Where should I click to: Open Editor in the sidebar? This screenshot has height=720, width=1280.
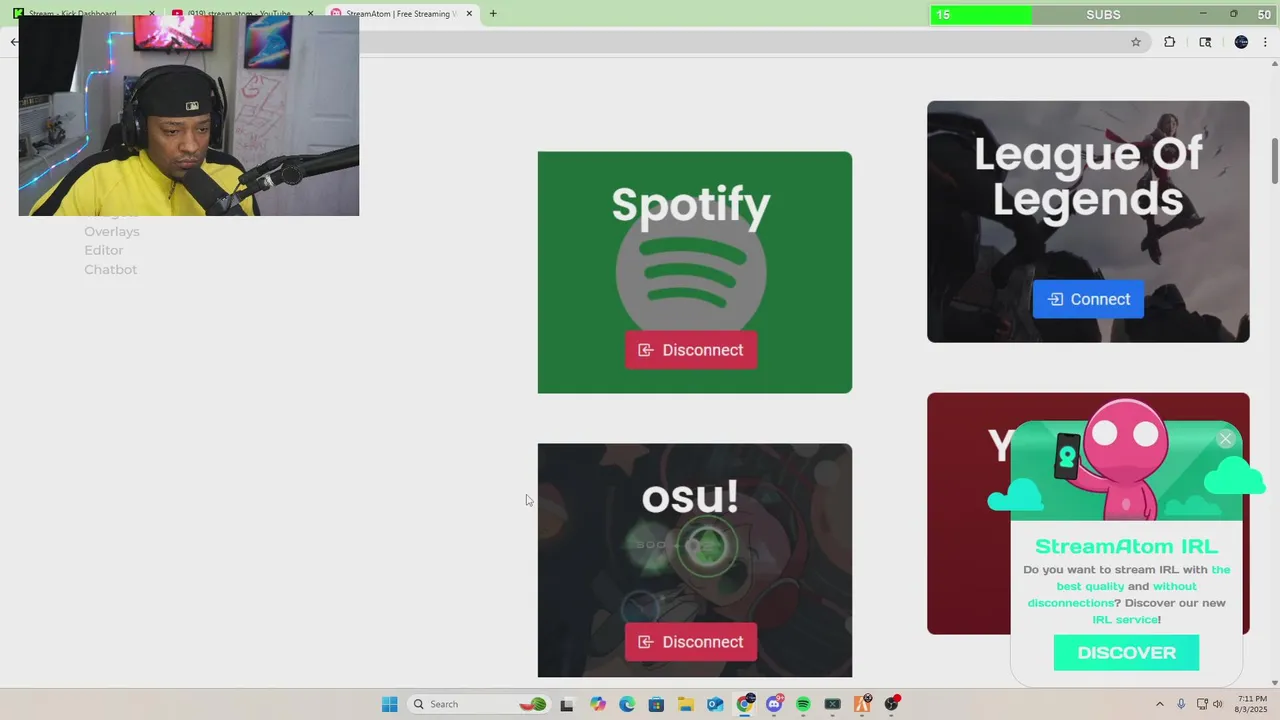tap(104, 250)
